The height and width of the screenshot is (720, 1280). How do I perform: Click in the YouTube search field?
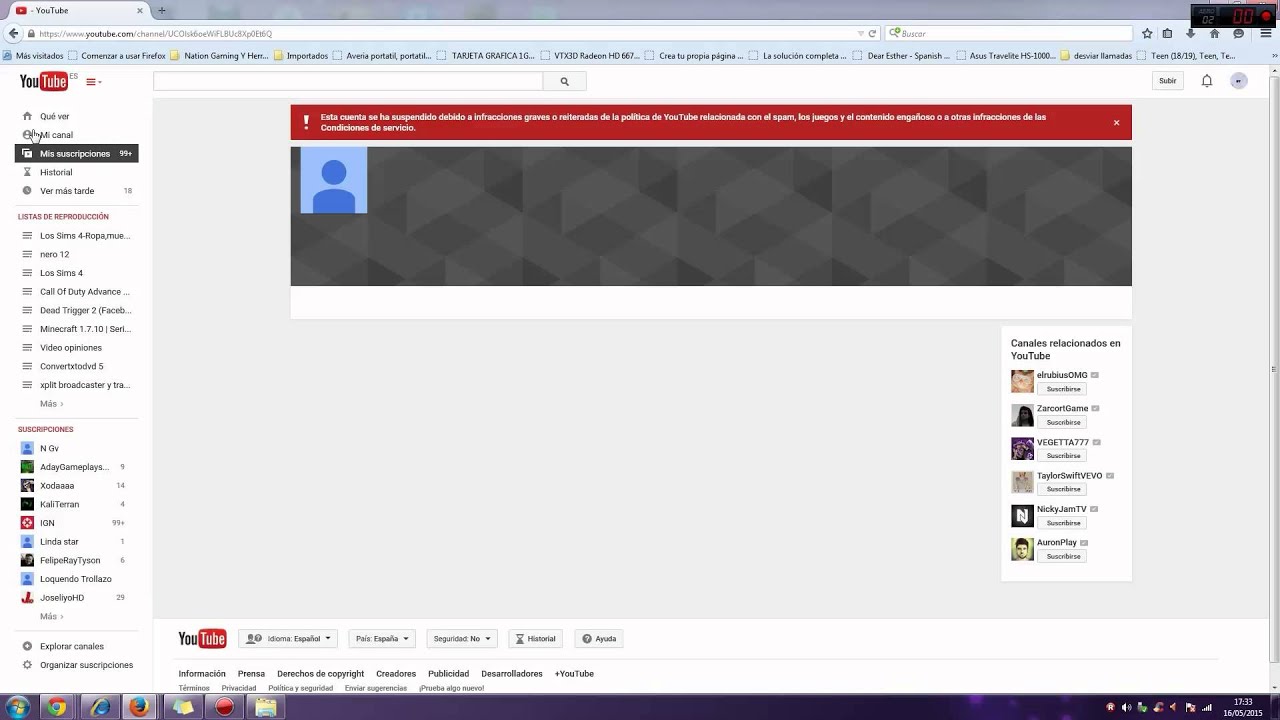(x=348, y=82)
